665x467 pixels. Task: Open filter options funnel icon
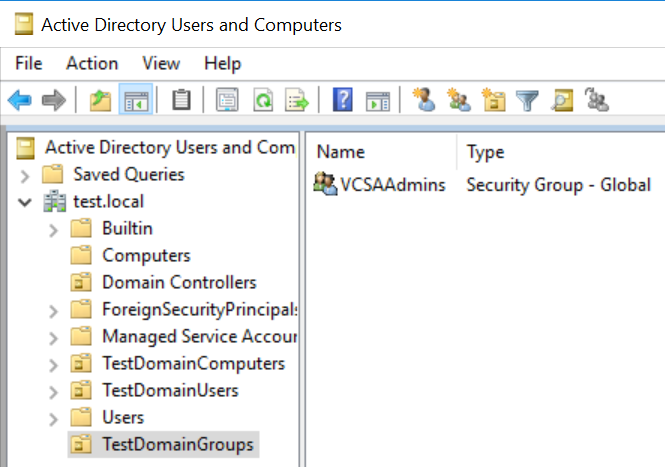[527, 101]
